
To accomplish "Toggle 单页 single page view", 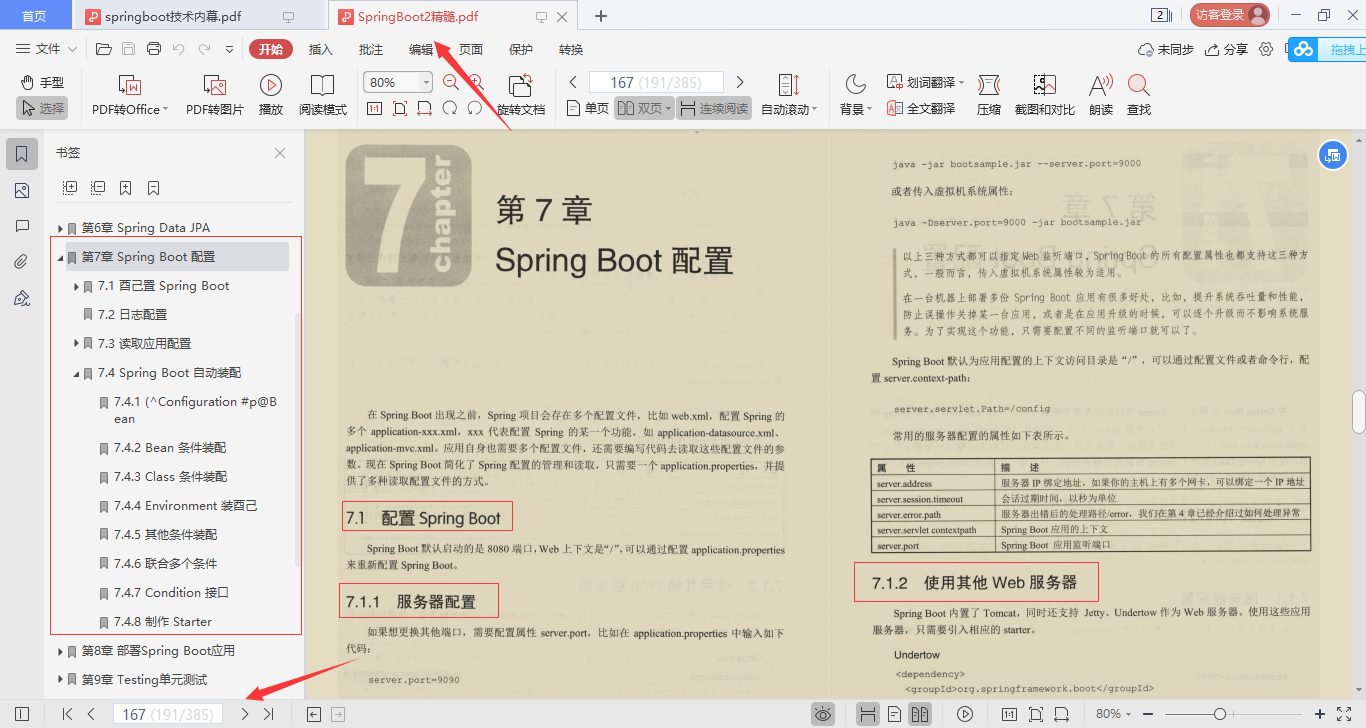I will pos(588,108).
